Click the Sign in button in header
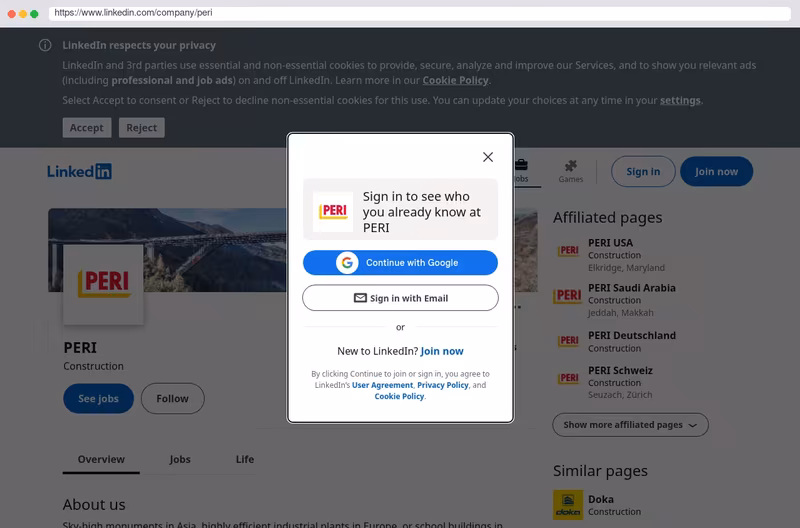This screenshot has height=528, width=800. coord(643,171)
